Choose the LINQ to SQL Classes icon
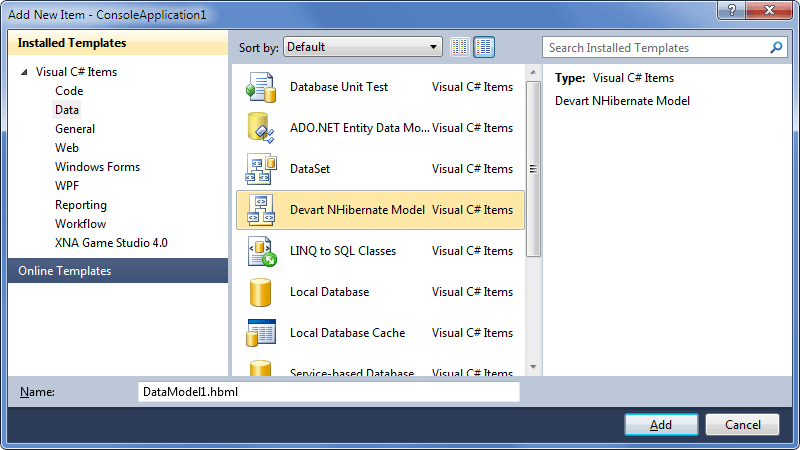The height and width of the screenshot is (450, 800). coord(262,251)
